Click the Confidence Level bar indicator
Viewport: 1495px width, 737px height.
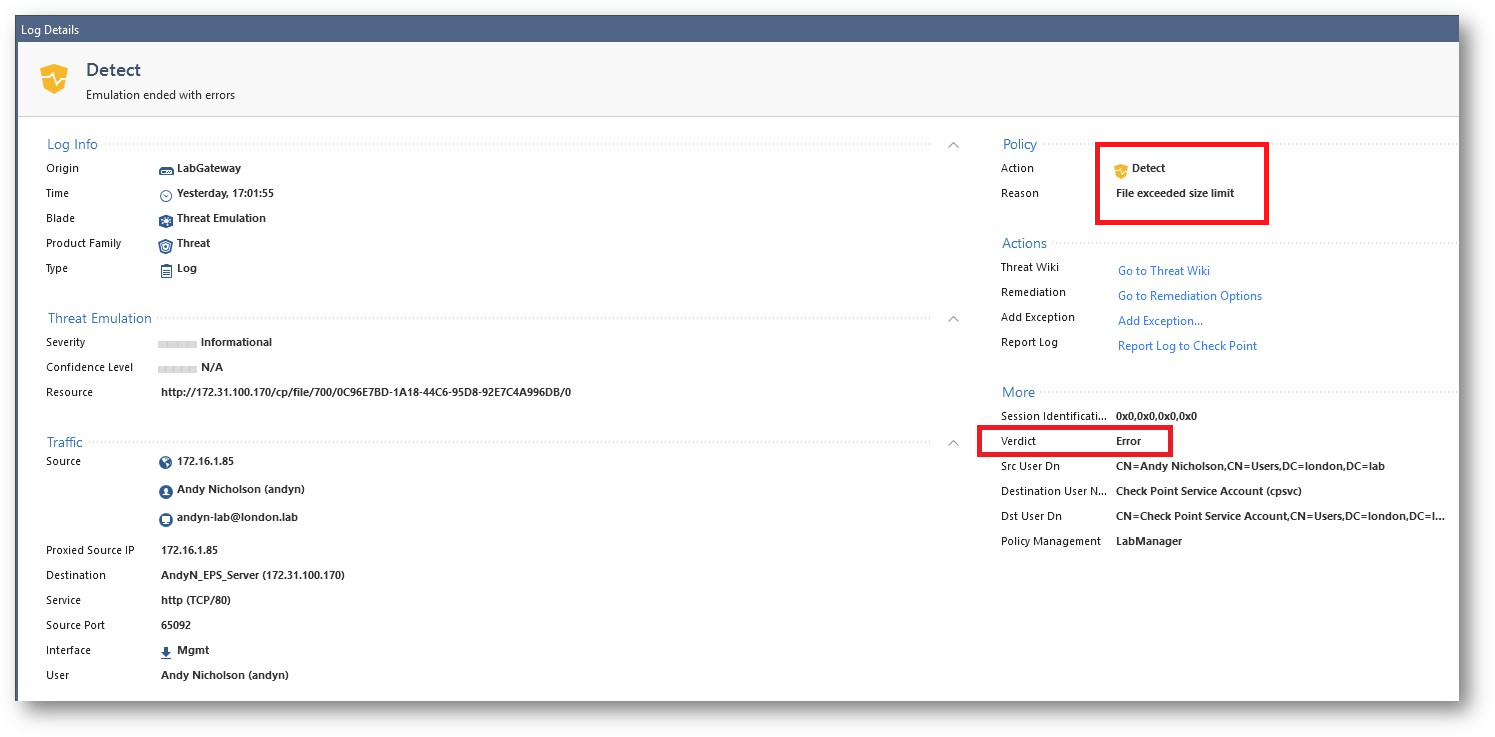pos(177,368)
